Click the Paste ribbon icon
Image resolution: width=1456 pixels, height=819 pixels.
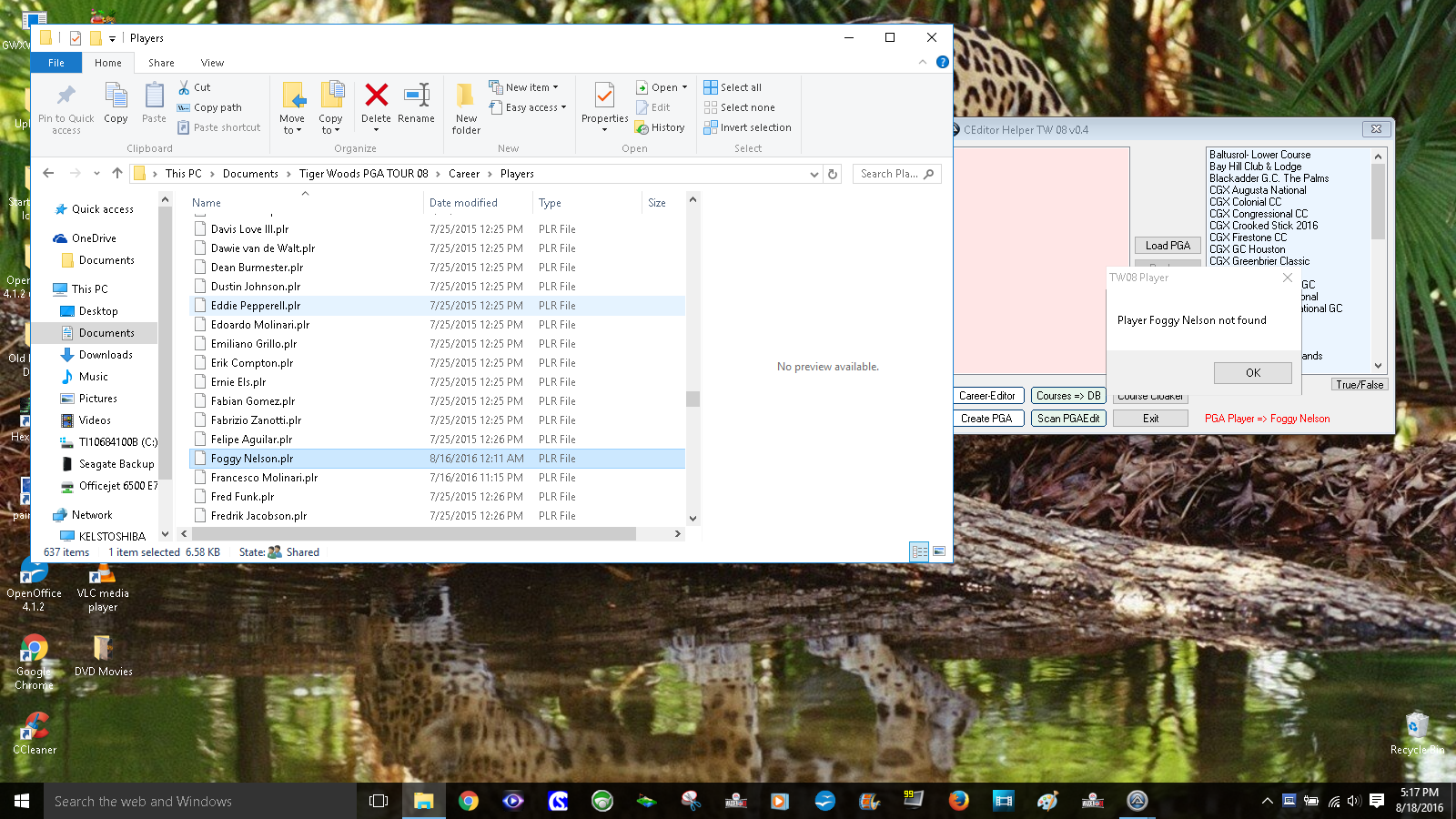click(x=154, y=96)
